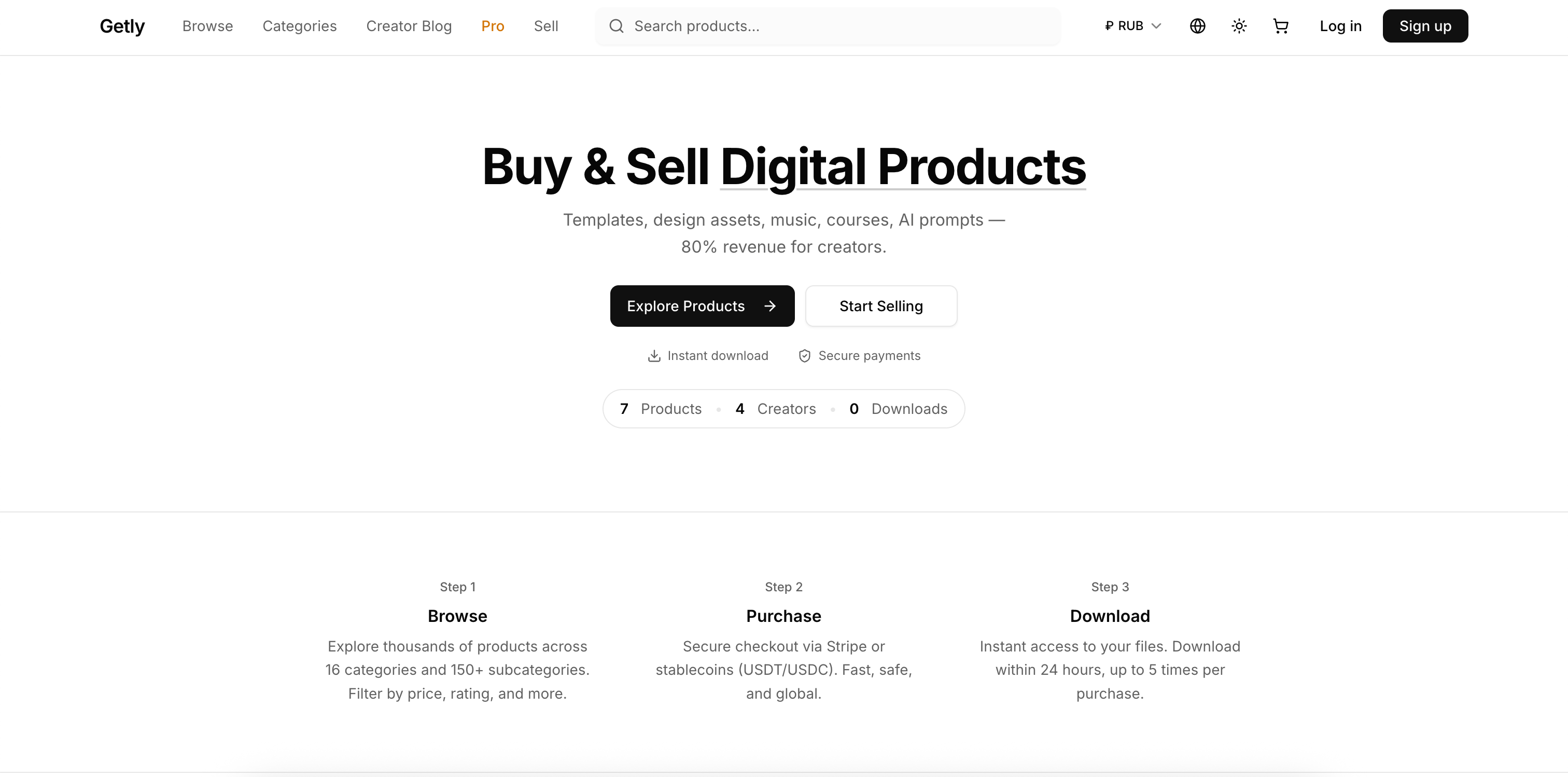Open the Sell page
The height and width of the screenshot is (777, 1568).
(x=546, y=26)
